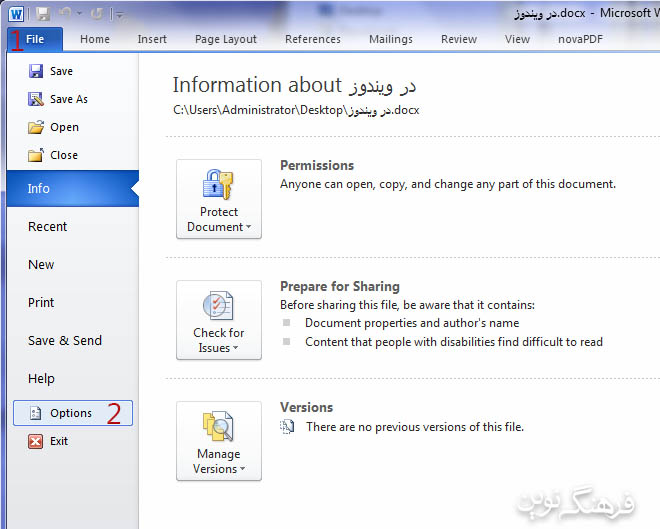
Task: Open the Customize Quick Access Toolbar arrow
Action: click(x=120, y=16)
